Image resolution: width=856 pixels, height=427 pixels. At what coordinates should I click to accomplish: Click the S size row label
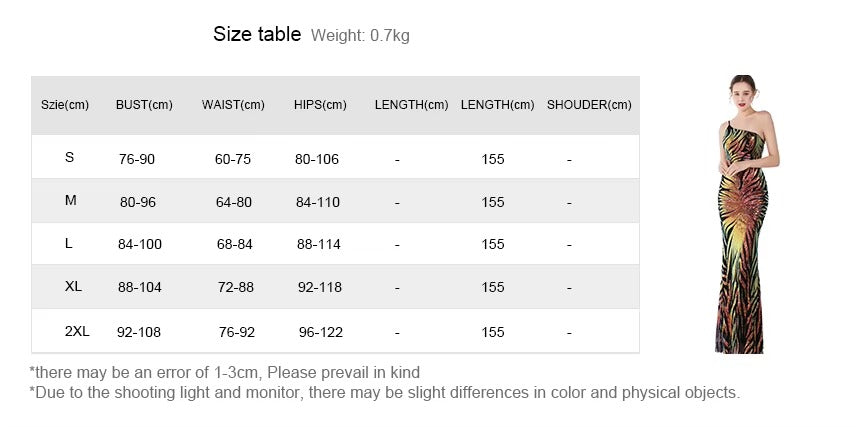[x=70, y=158]
